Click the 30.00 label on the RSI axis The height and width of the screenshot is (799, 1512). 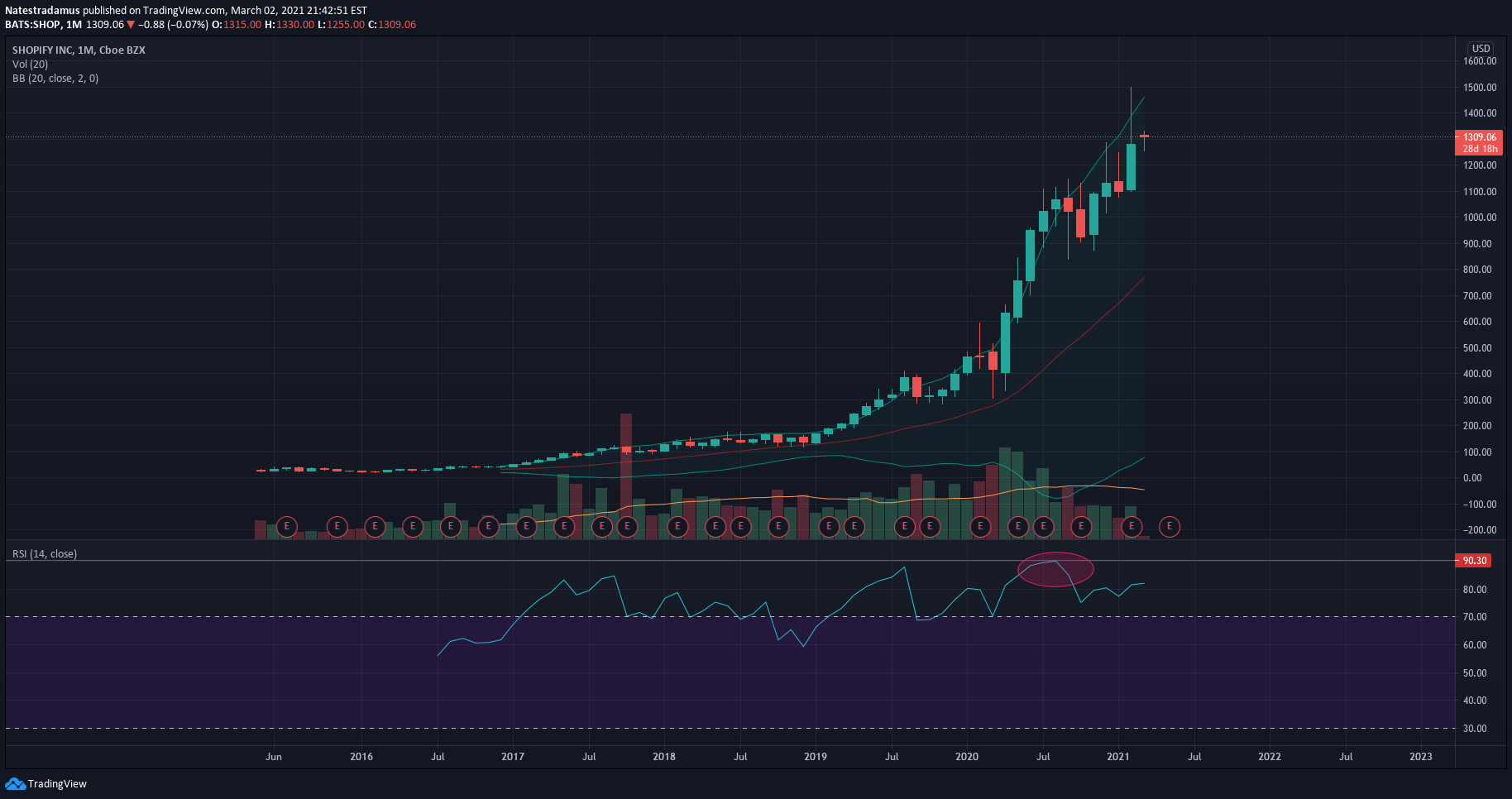point(1475,729)
